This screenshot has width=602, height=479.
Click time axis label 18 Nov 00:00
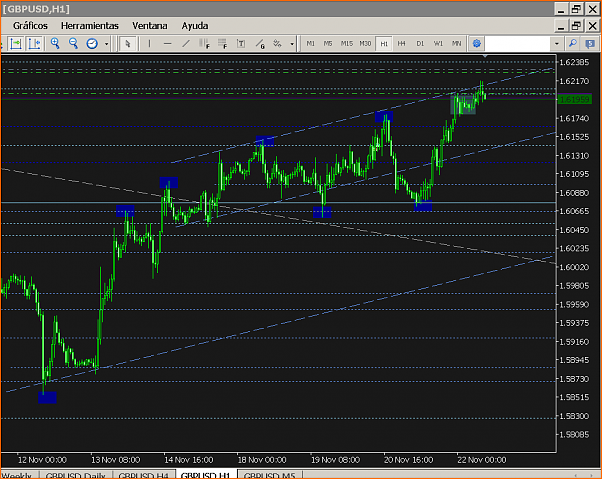coord(262,460)
